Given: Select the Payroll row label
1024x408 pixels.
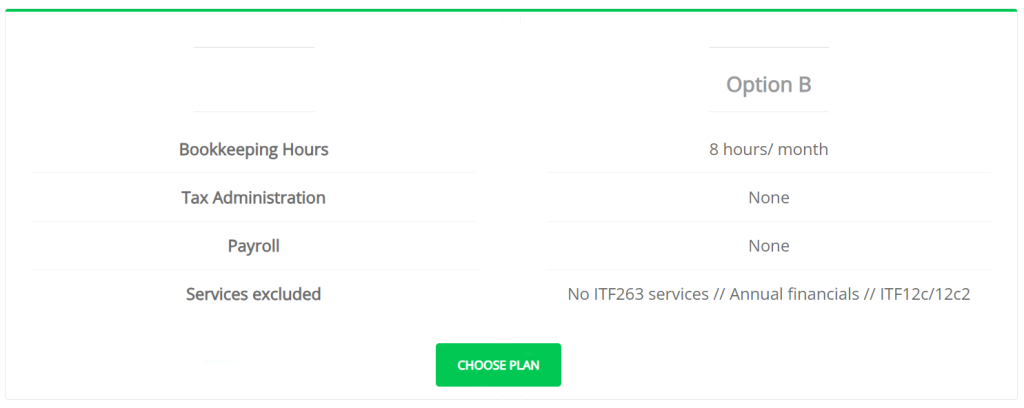Looking at the screenshot, I should pyautogui.click(x=253, y=246).
